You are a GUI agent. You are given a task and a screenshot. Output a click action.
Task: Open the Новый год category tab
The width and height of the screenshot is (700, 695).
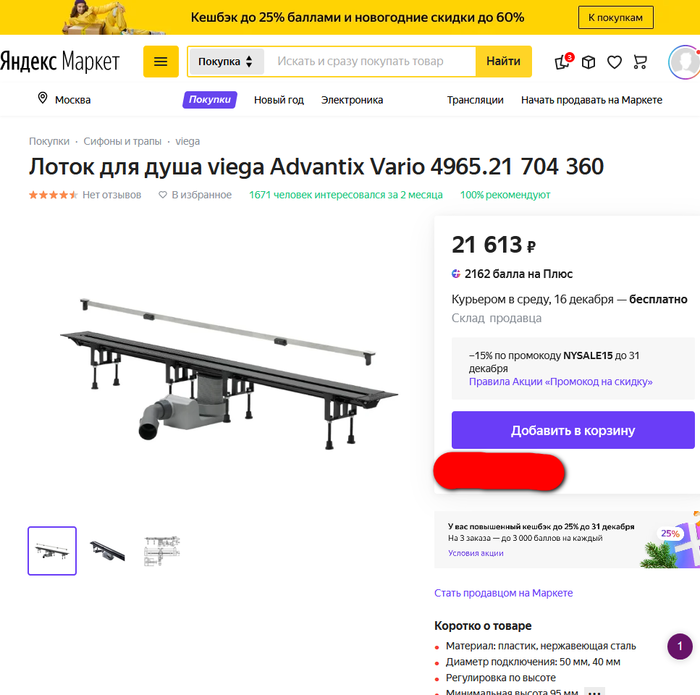pos(279,100)
